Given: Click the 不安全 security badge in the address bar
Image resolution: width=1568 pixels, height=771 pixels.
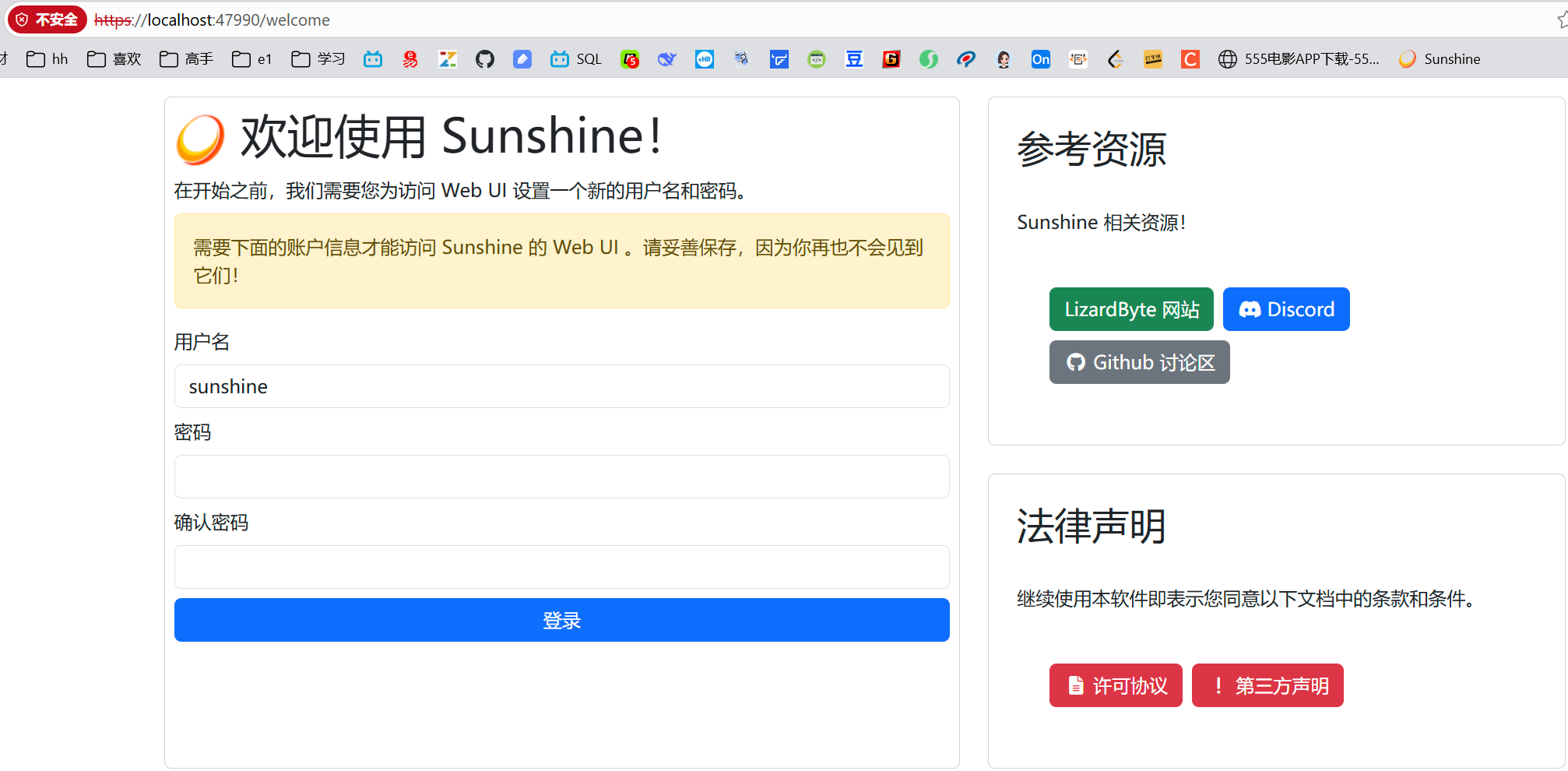Looking at the screenshot, I should click(x=47, y=19).
